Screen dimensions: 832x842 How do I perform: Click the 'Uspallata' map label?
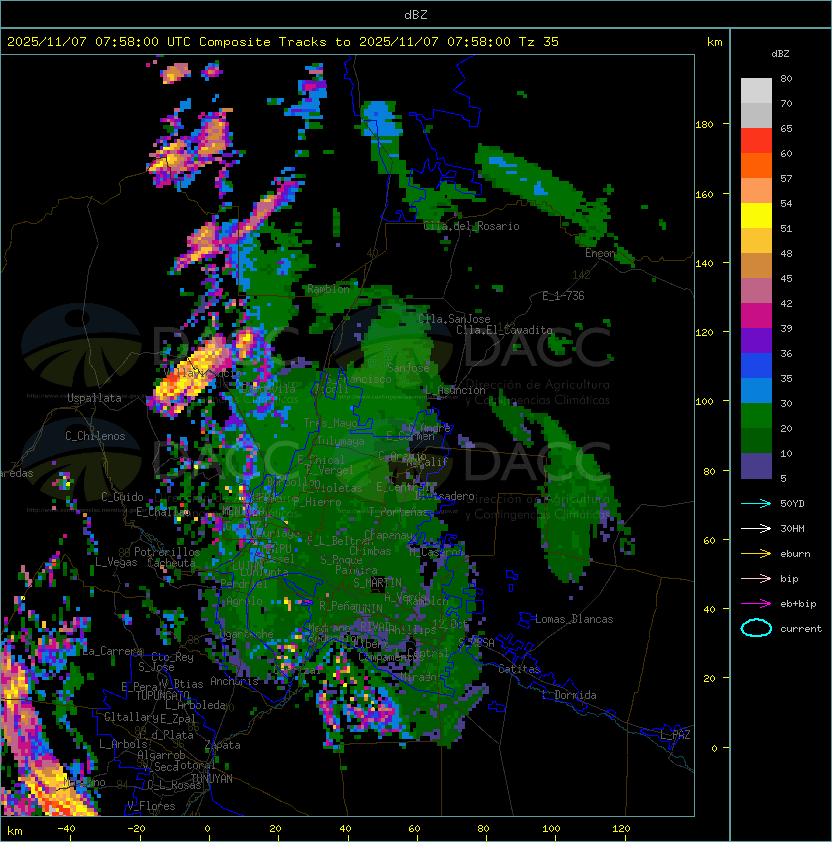94,398
